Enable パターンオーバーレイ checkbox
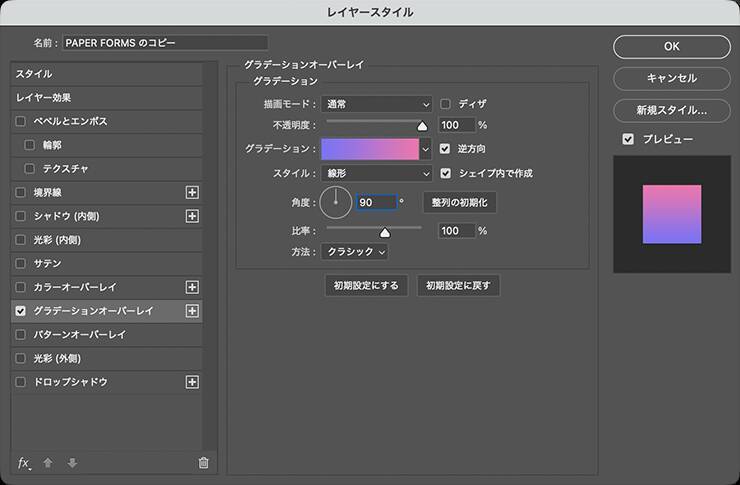This screenshot has width=740, height=485. coord(20,334)
